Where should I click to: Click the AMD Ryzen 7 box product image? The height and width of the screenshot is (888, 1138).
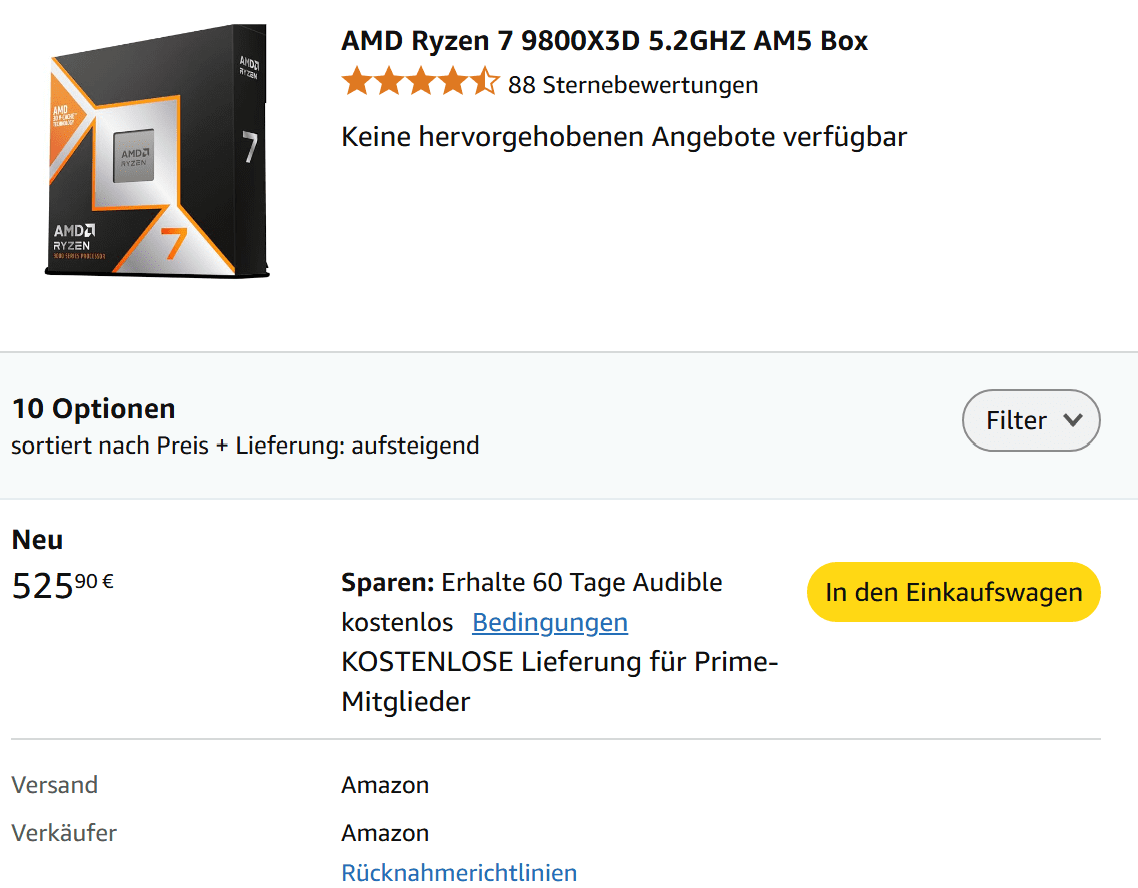tap(157, 151)
